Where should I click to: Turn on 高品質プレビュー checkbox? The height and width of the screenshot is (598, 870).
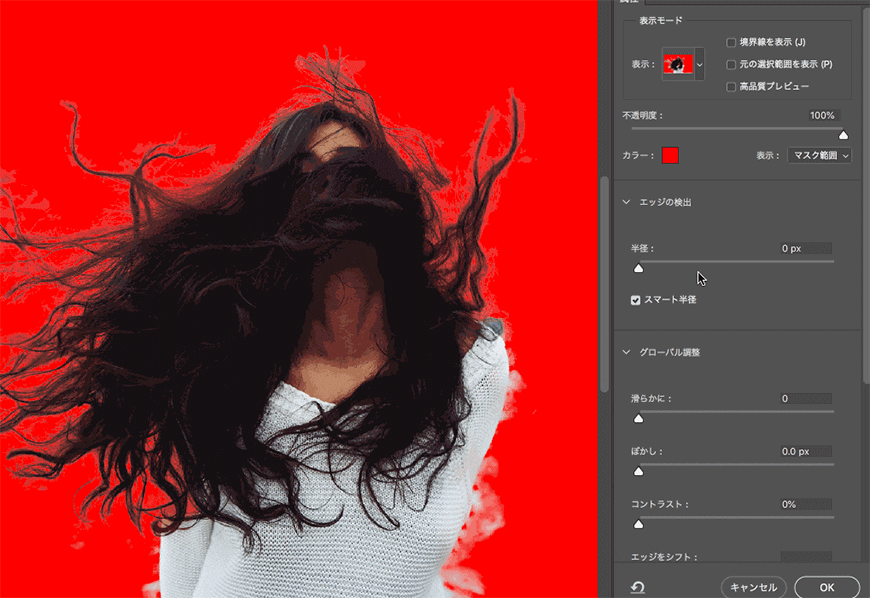[731, 87]
